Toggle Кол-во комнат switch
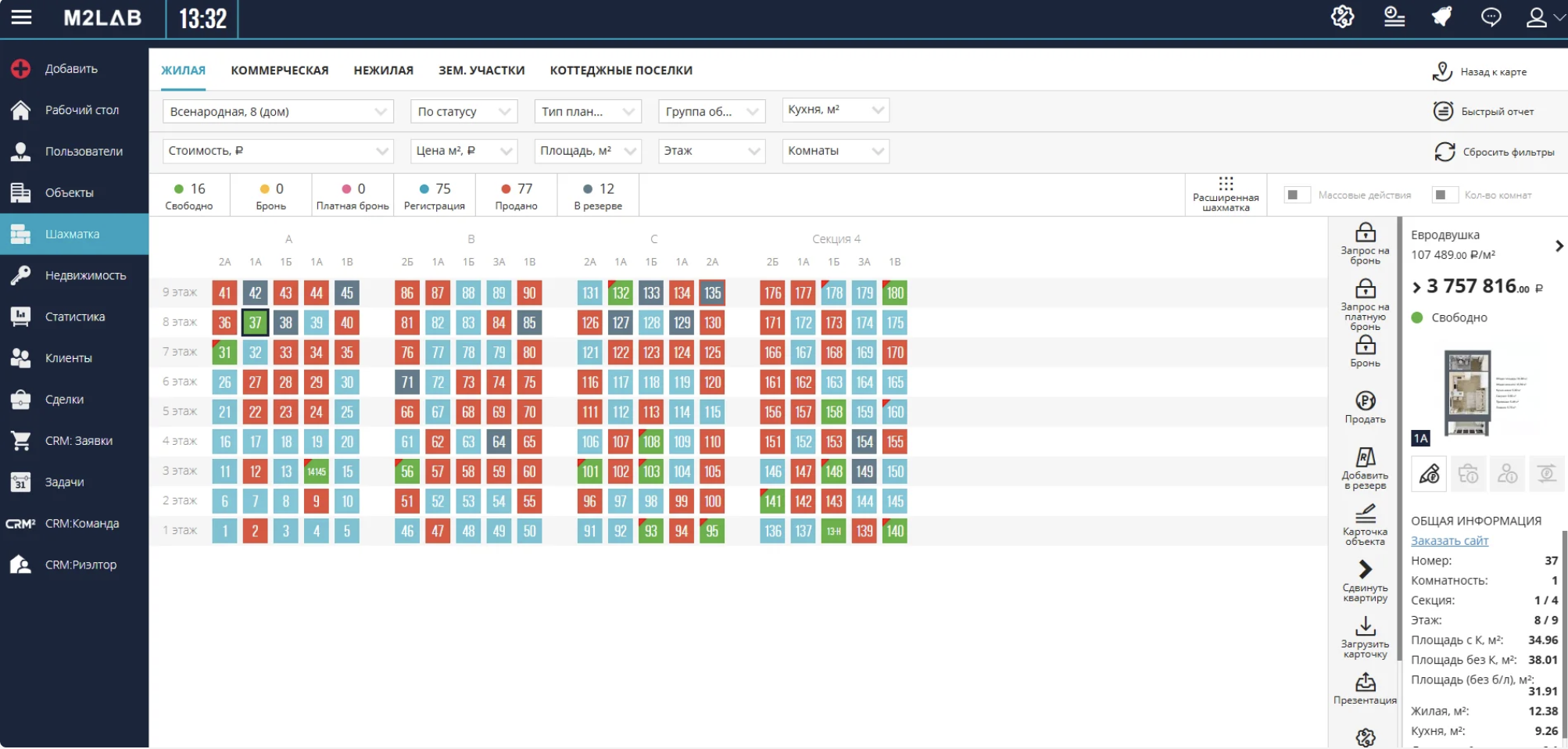The image size is (1568, 749). pos(1442,195)
